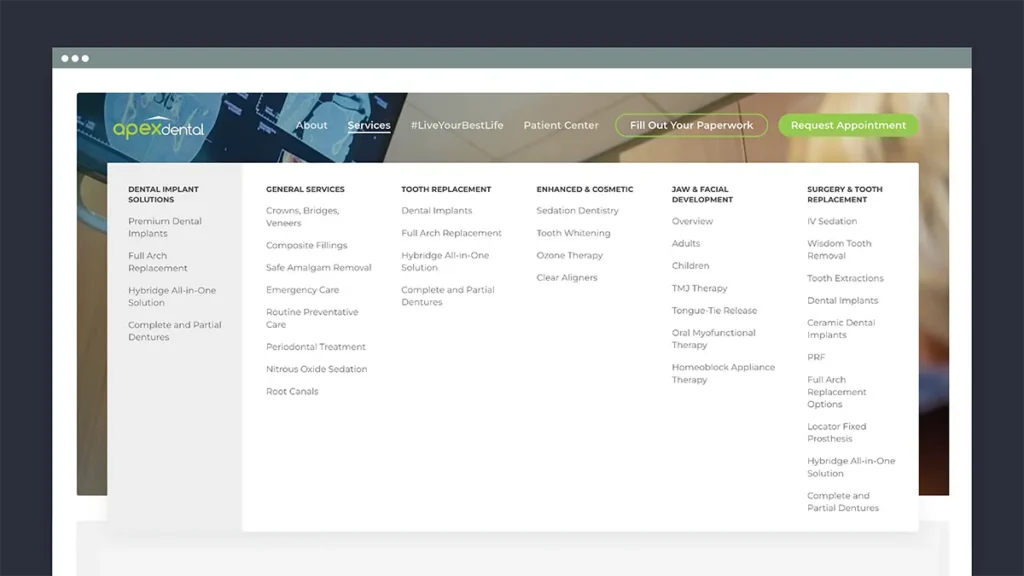Choose Root Canals under General Services
Image resolution: width=1024 pixels, height=576 pixels.
pos(292,392)
